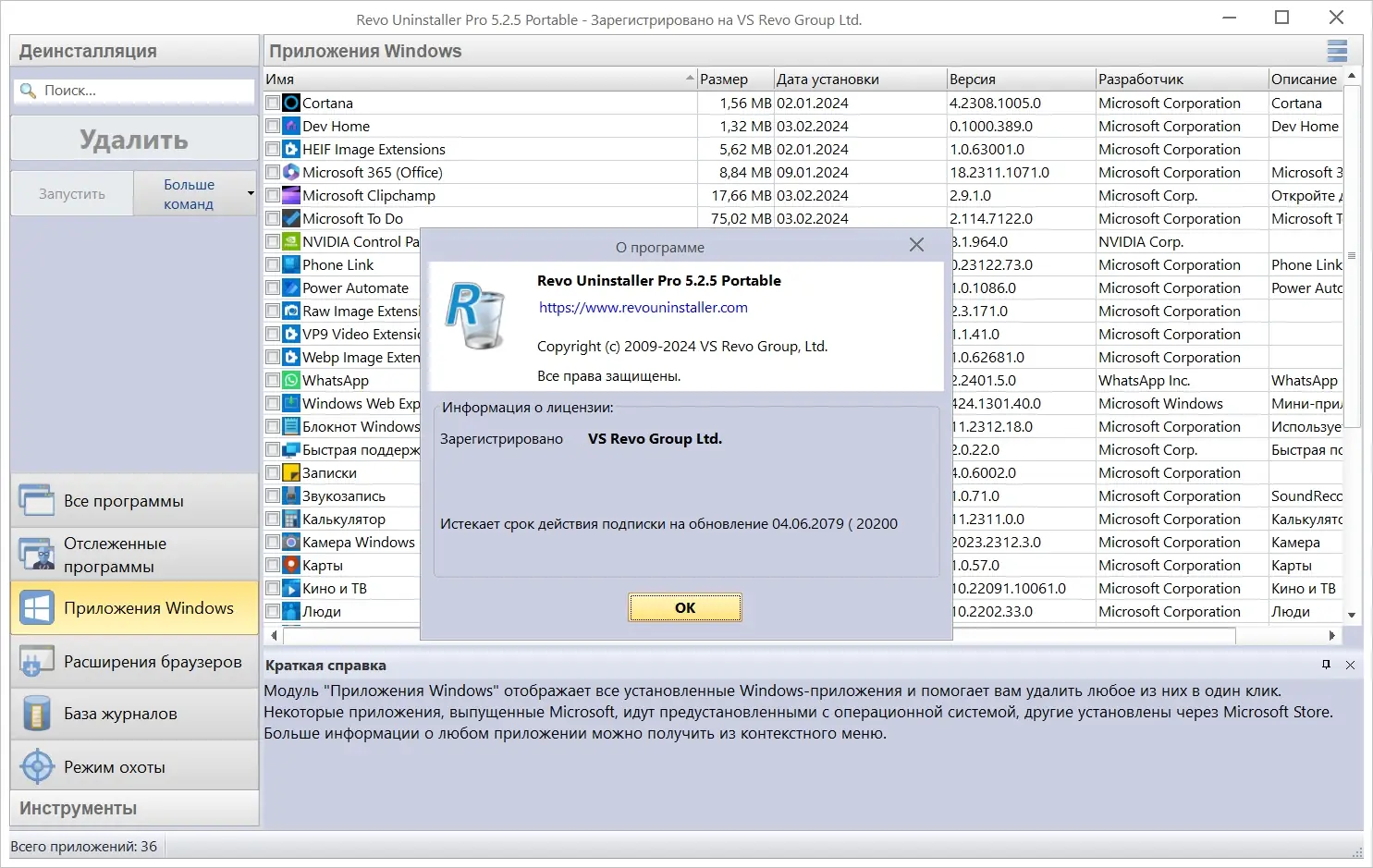Sort by the Версия column header

[x=1022, y=79]
